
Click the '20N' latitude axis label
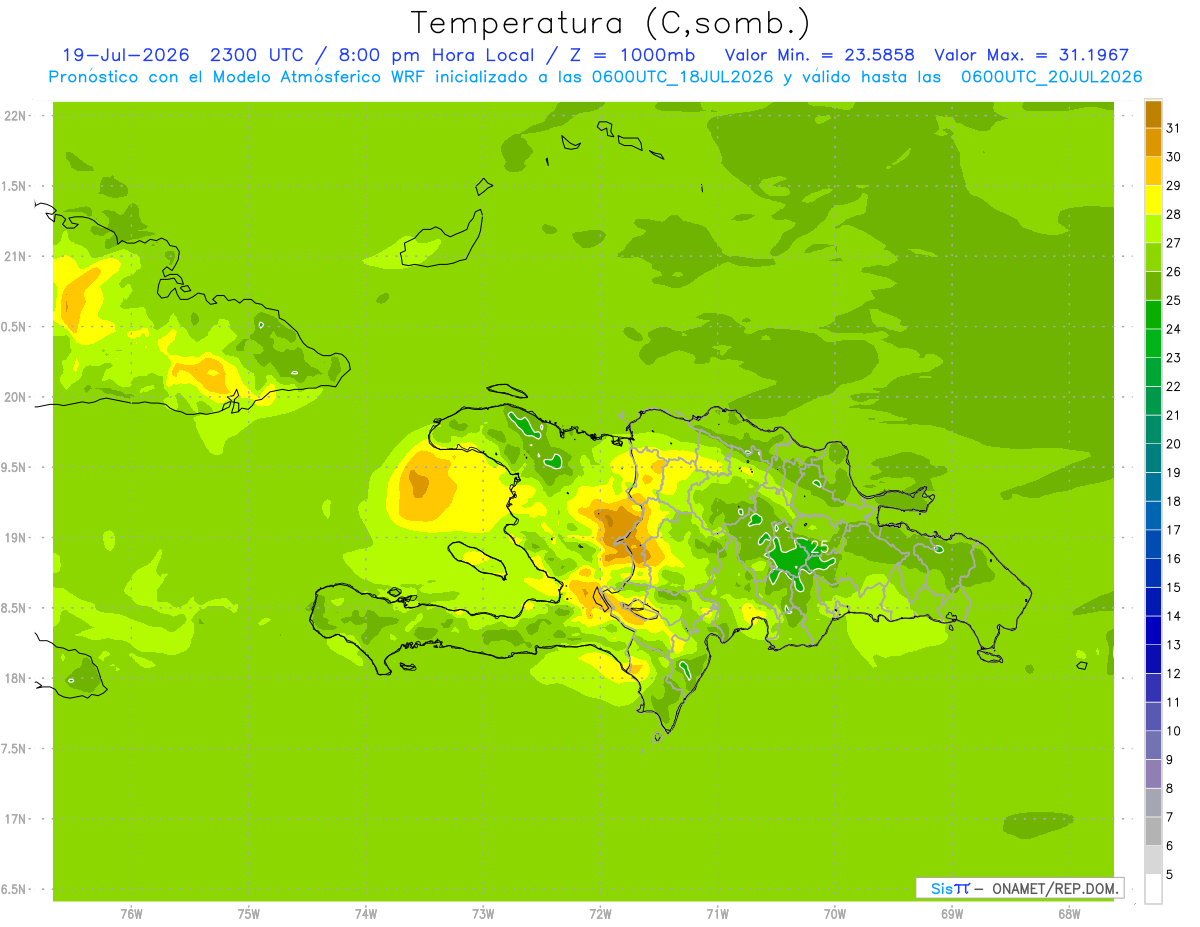(x=16, y=397)
